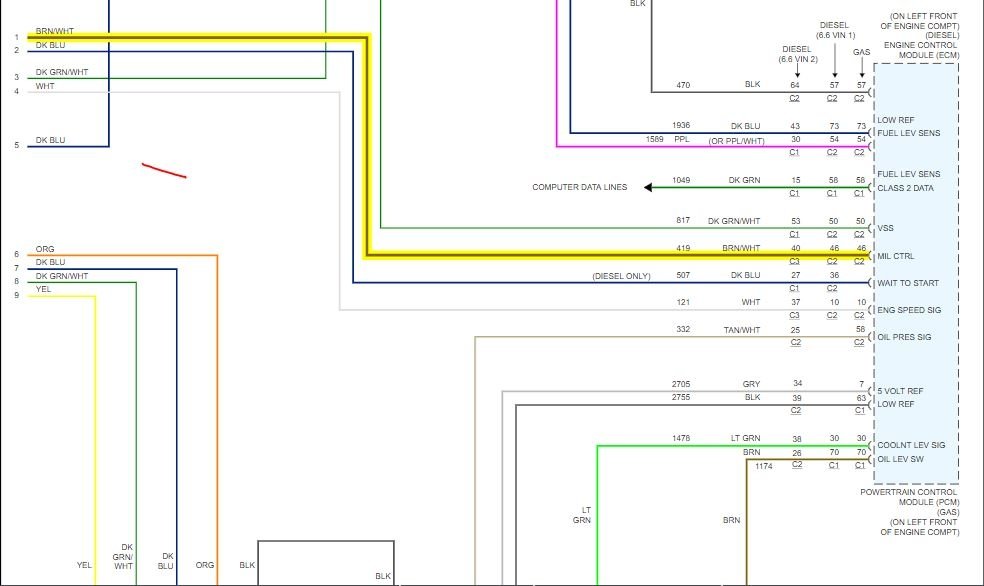Image resolution: width=984 pixels, height=586 pixels.
Task: Select the 5 VOLT REF label
Action: point(900,391)
